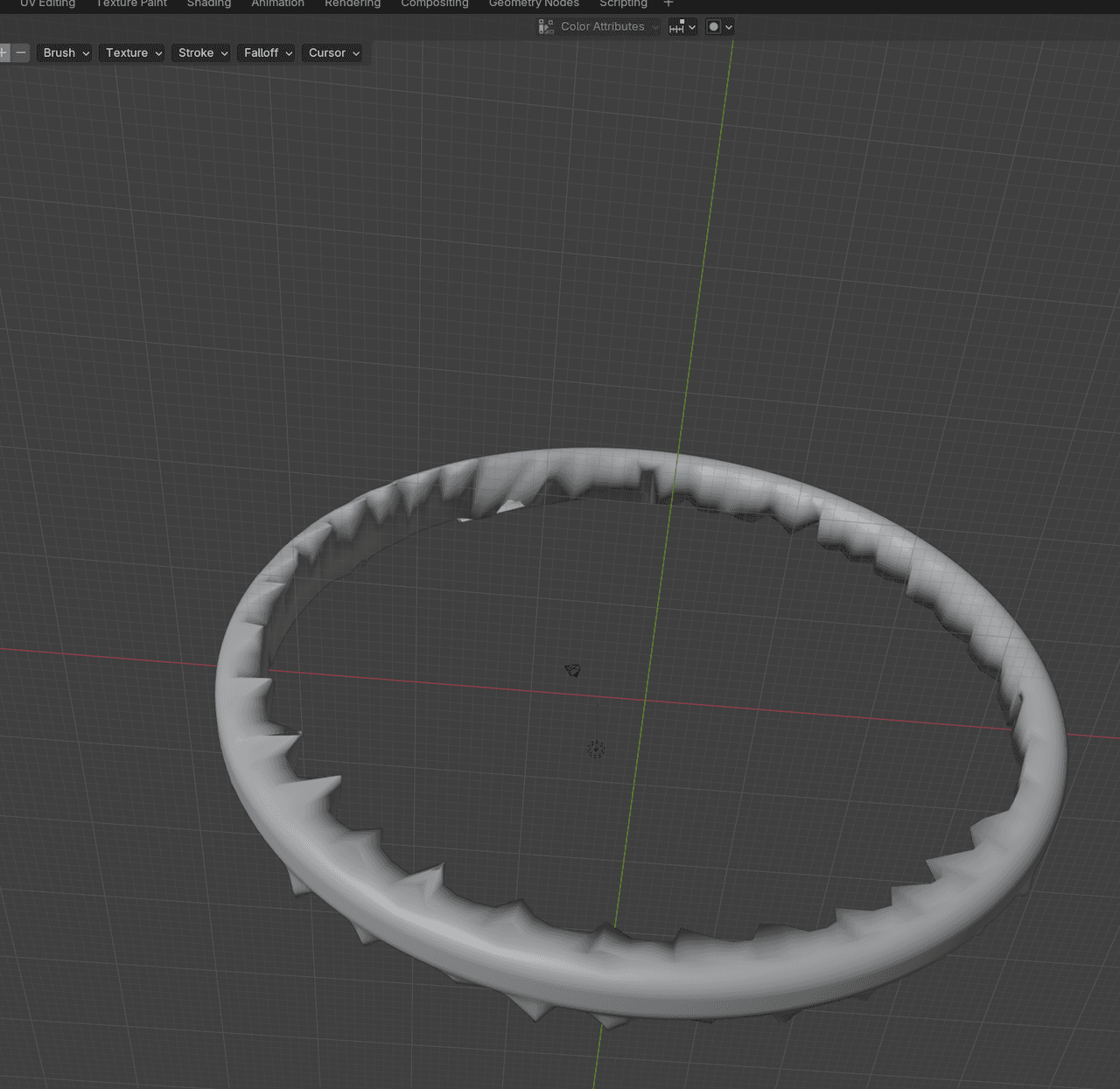Click the Color Attributes icon
Image resolution: width=1120 pixels, height=1089 pixels.
pos(546,27)
